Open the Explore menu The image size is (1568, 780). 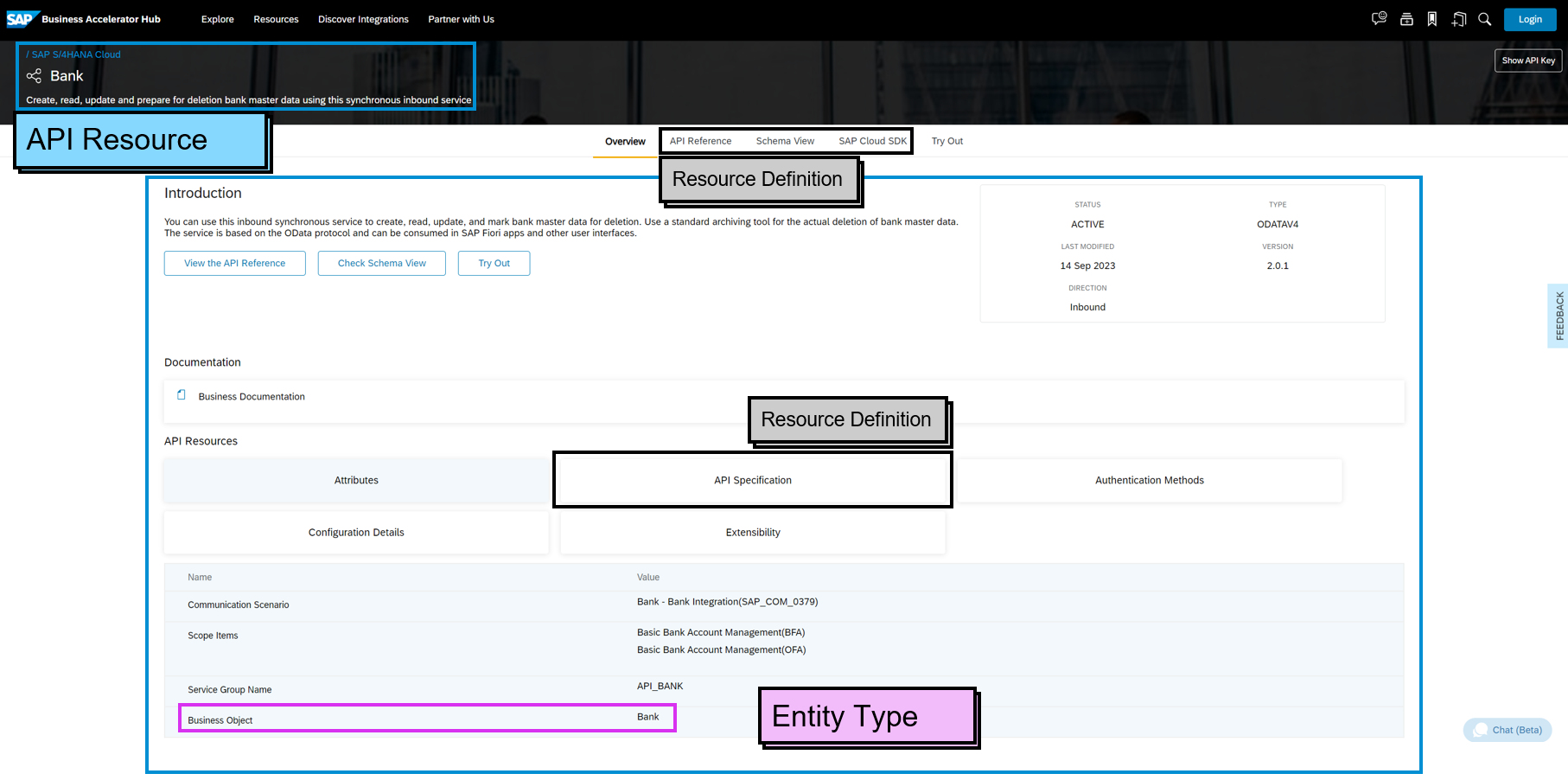[217, 19]
